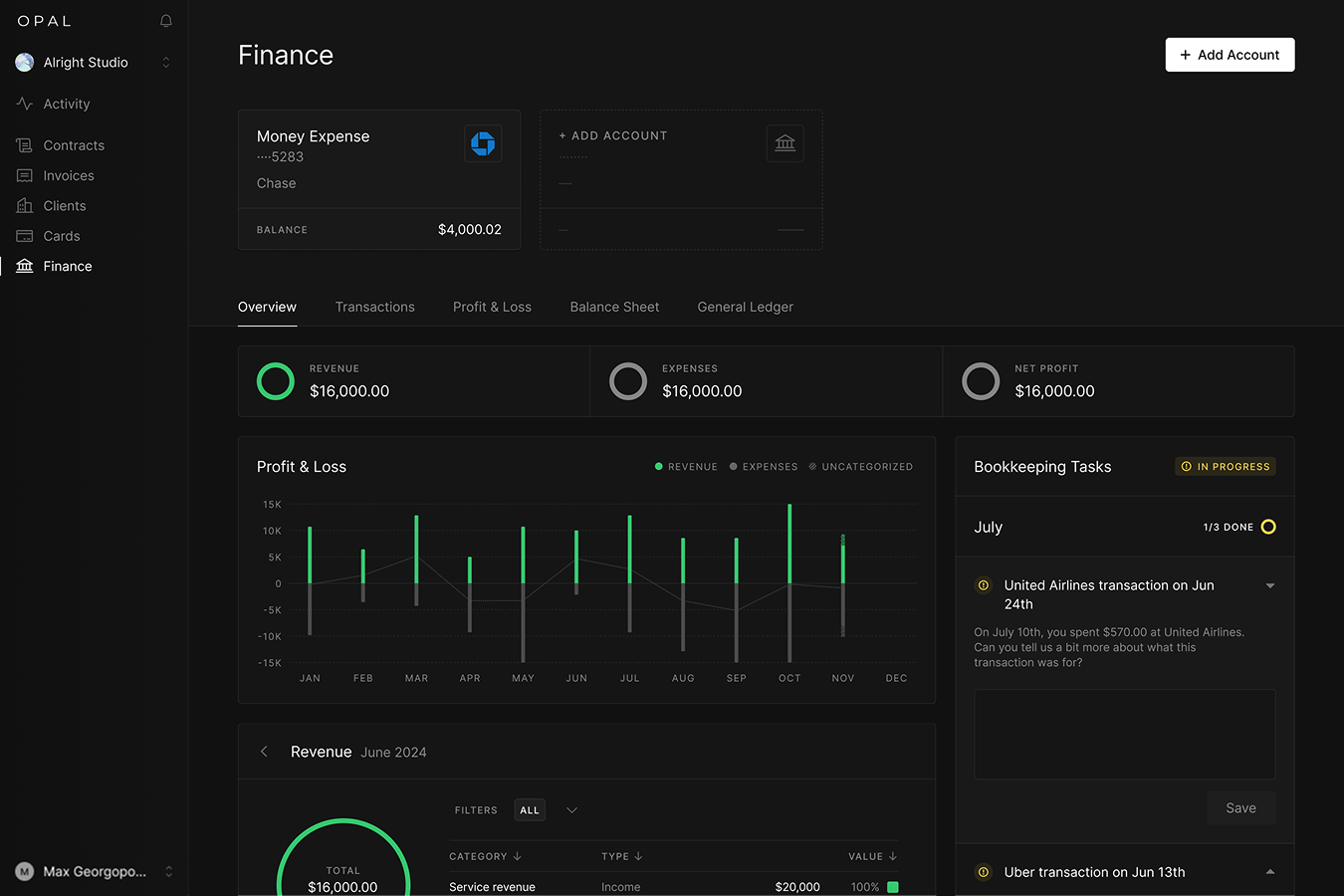Click the OPAL logo

coord(45,21)
